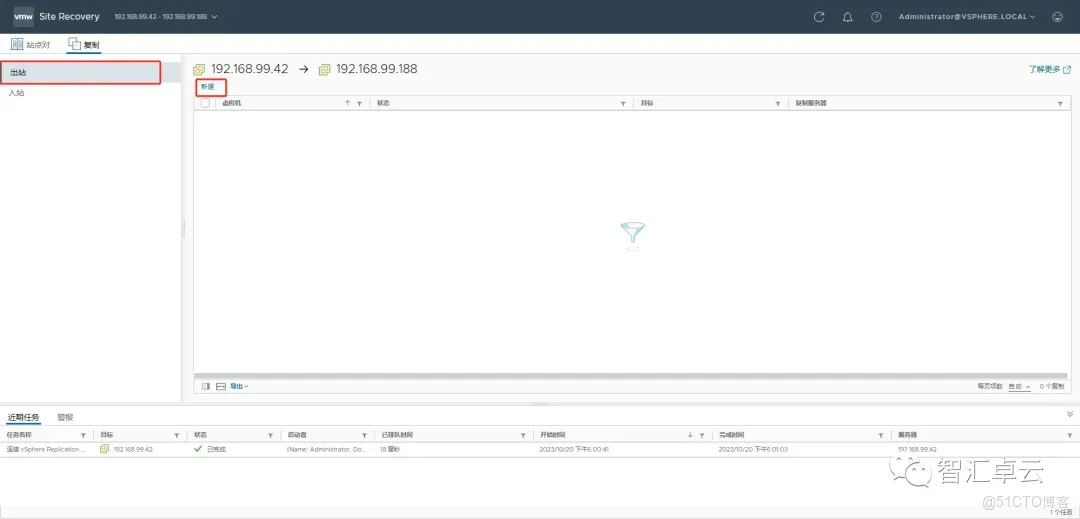The image size is (1080, 519).
Task: Click the ascending sort arrow on 虚拟机 column
Action: 348,103
